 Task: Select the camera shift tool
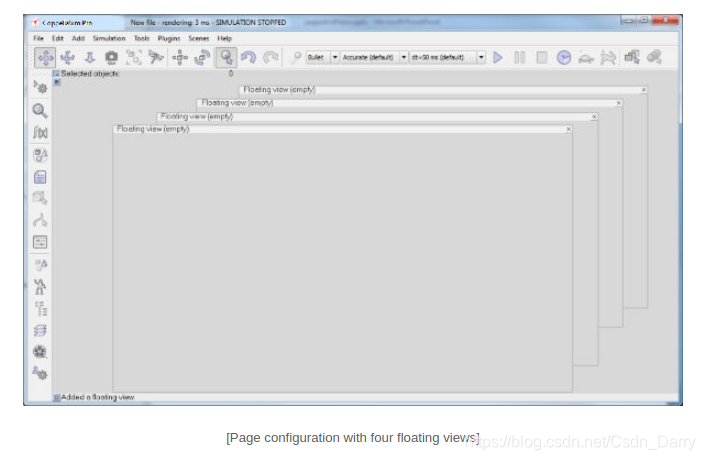(x=90, y=58)
